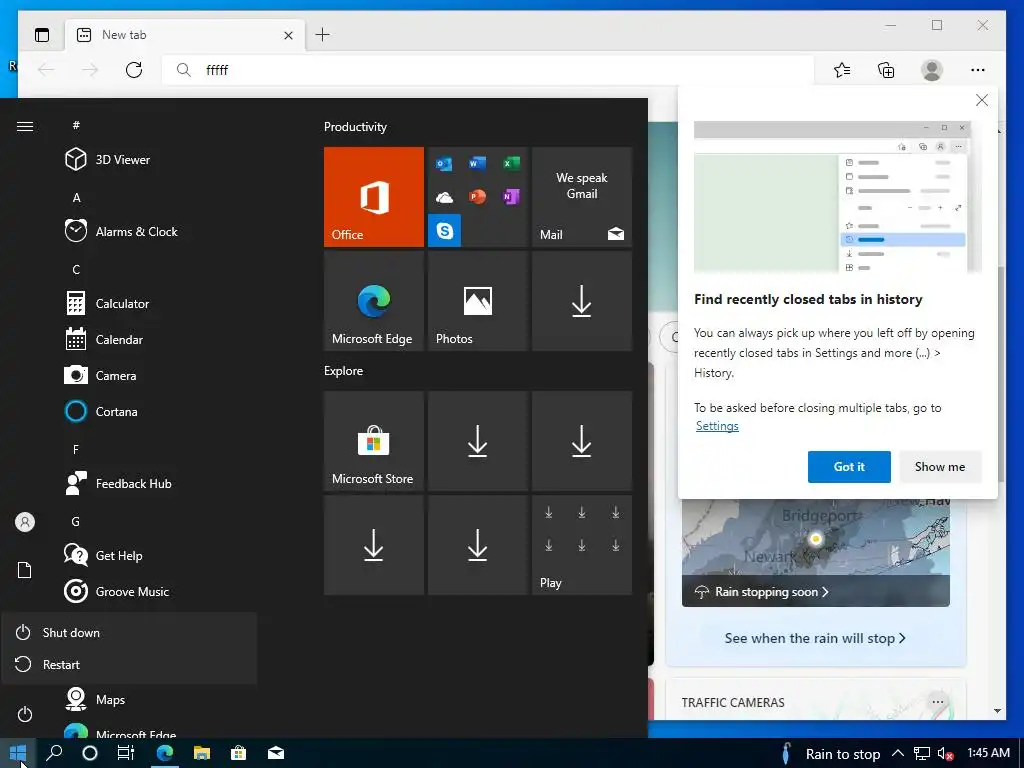Open Mail from the taskbar
1024x768 pixels.
click(276, 753)
